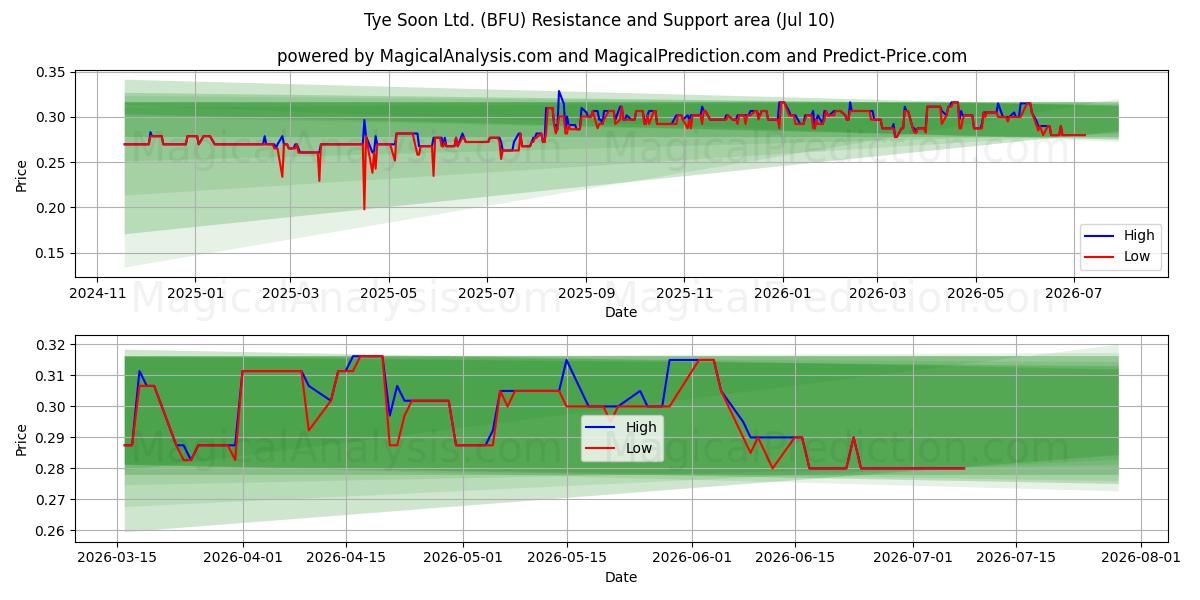Click the '2026-05-15' tick label
Viewport: 1200px width, 600px height.
click(x=567, y=559)
